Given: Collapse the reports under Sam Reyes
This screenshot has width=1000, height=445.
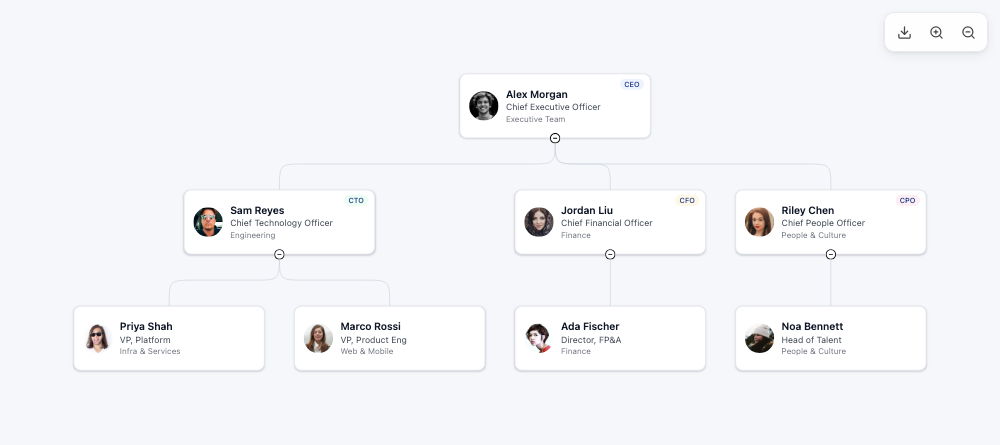Looking at the screenshot, I should click(x=279, y=254).
